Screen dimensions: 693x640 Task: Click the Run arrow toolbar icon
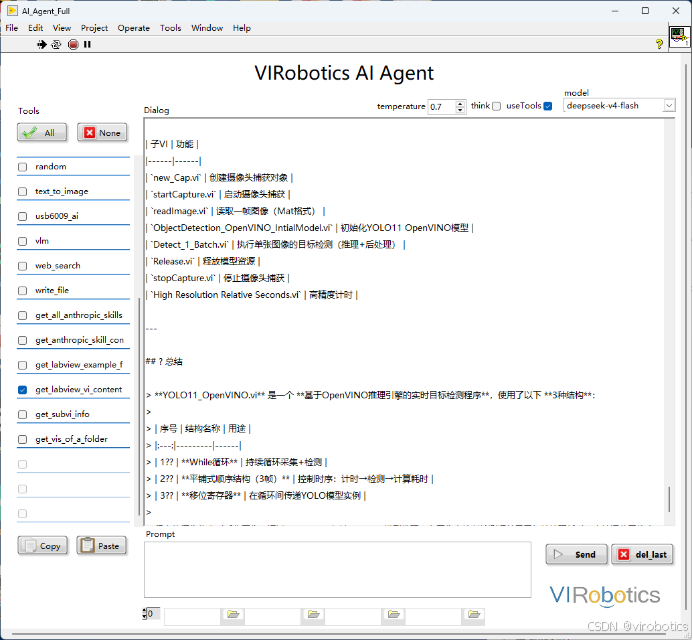pos(42,44)
